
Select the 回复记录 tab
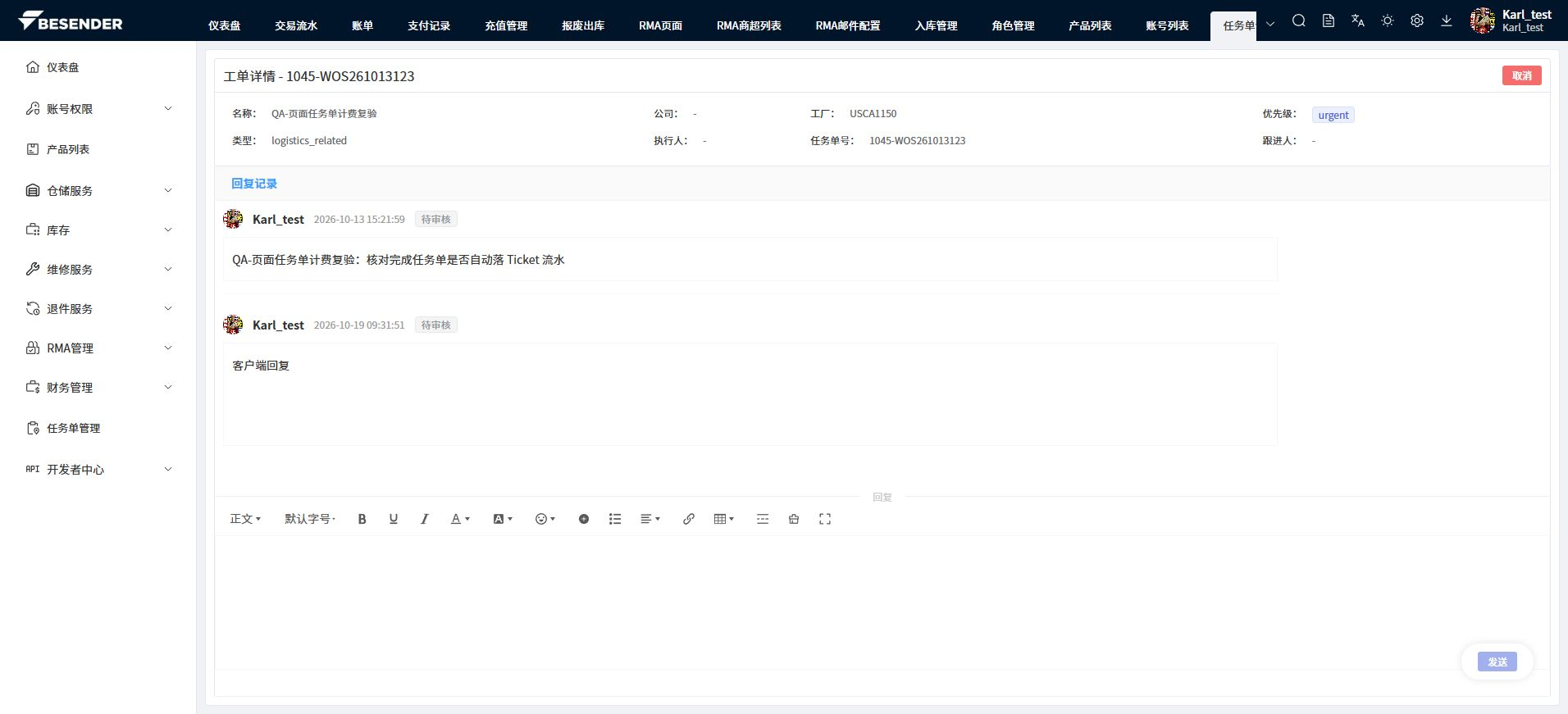click(x=254, y=184)
